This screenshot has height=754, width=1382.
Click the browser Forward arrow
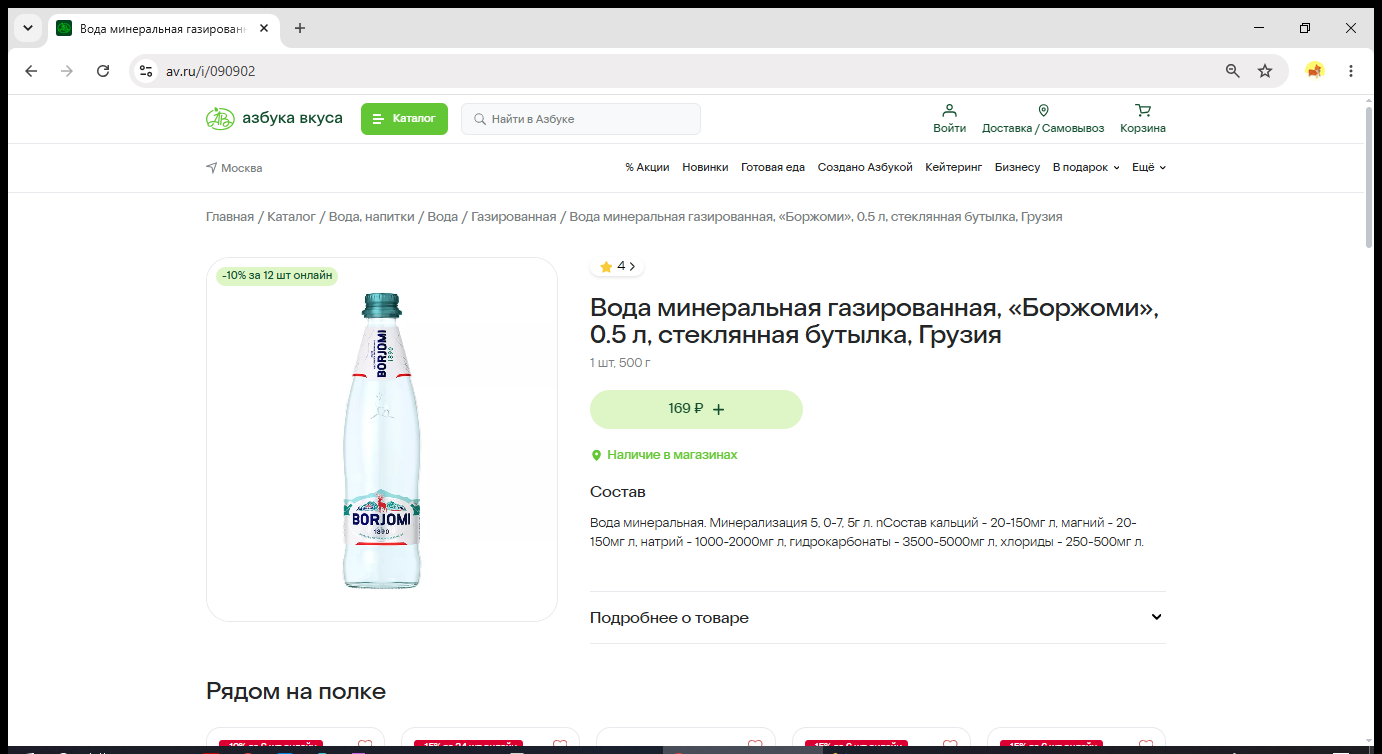click(x=67, y=71)
